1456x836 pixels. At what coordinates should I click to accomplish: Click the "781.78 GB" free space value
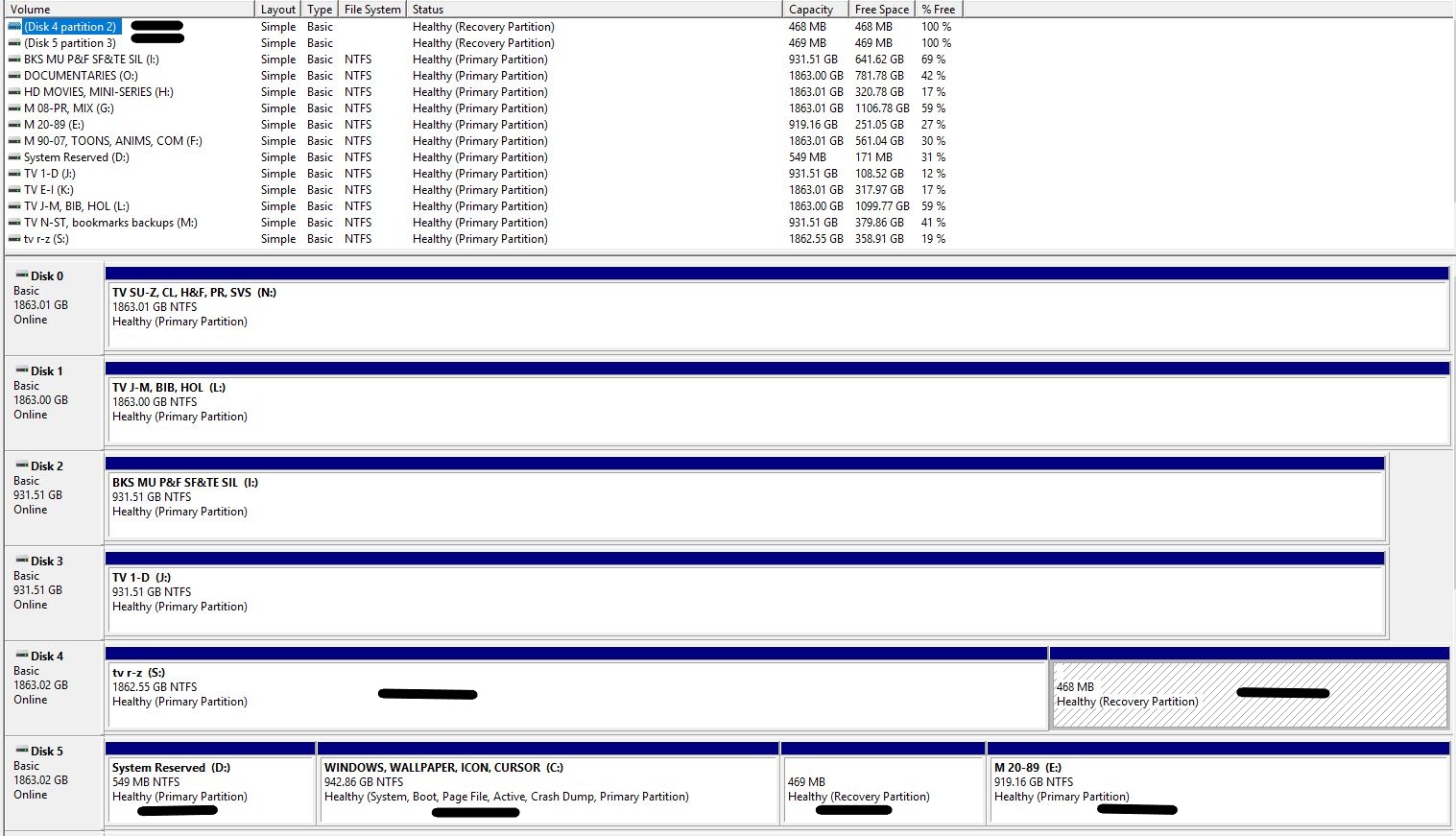click(879, 76)
